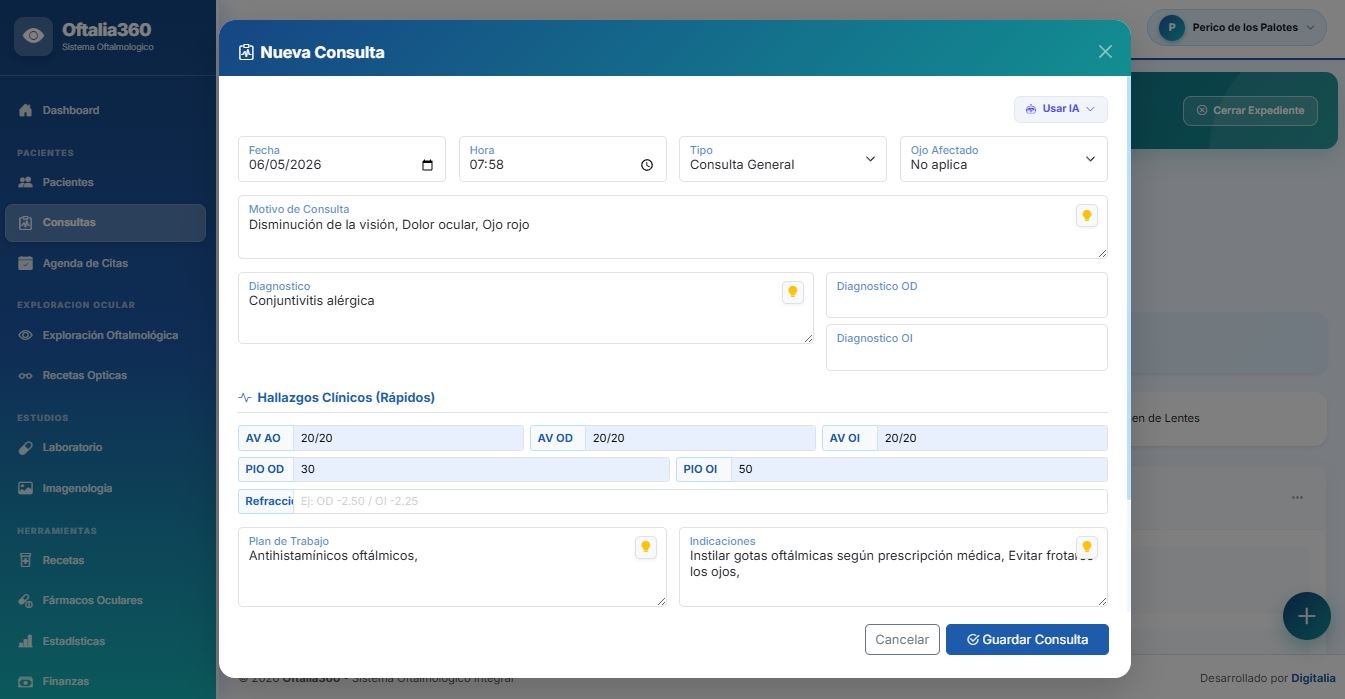The width and height of the screenshot is (1345, 699).
Task: Open the calendar picker in Fecha field
Action: [427, 165]
